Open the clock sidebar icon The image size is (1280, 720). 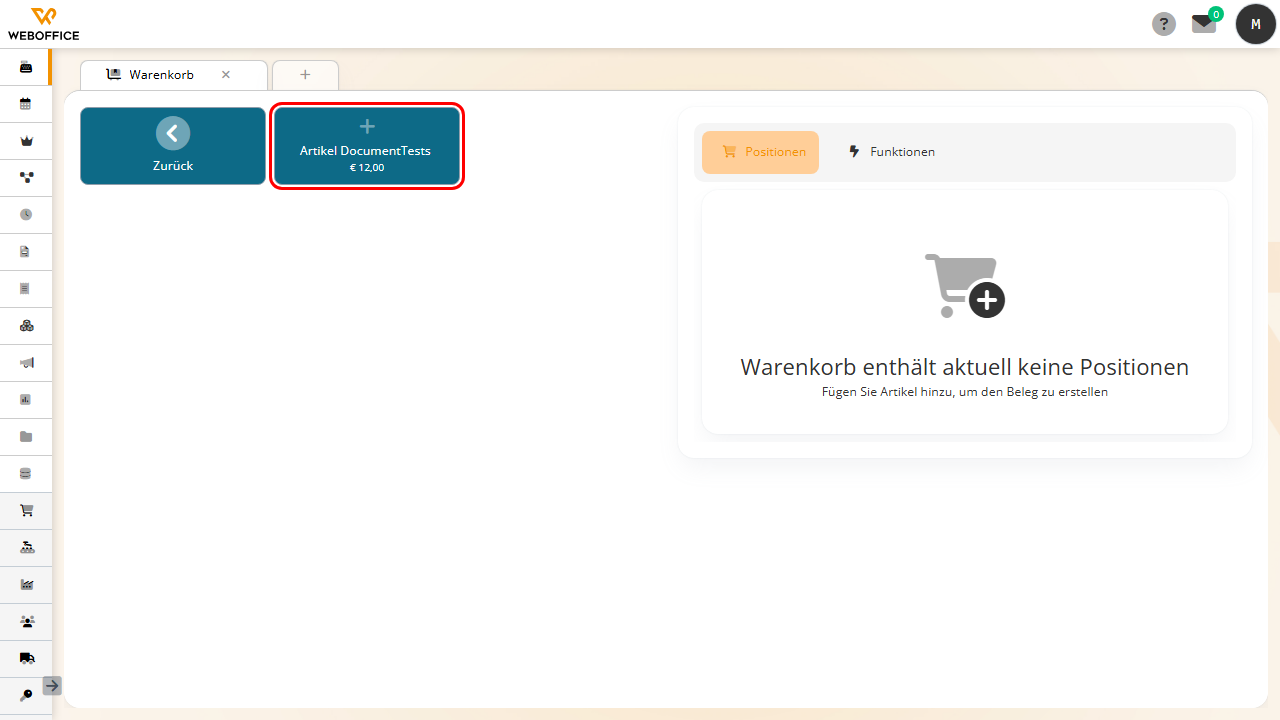coord(26,214)
